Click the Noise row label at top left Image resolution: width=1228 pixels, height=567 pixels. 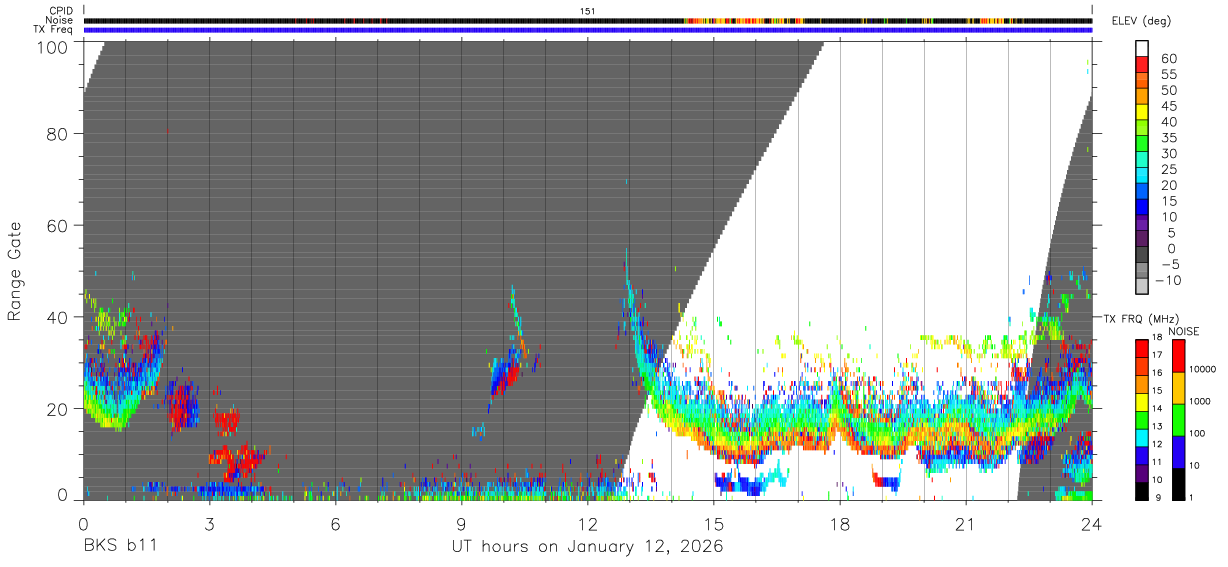[x=59, y=20]
